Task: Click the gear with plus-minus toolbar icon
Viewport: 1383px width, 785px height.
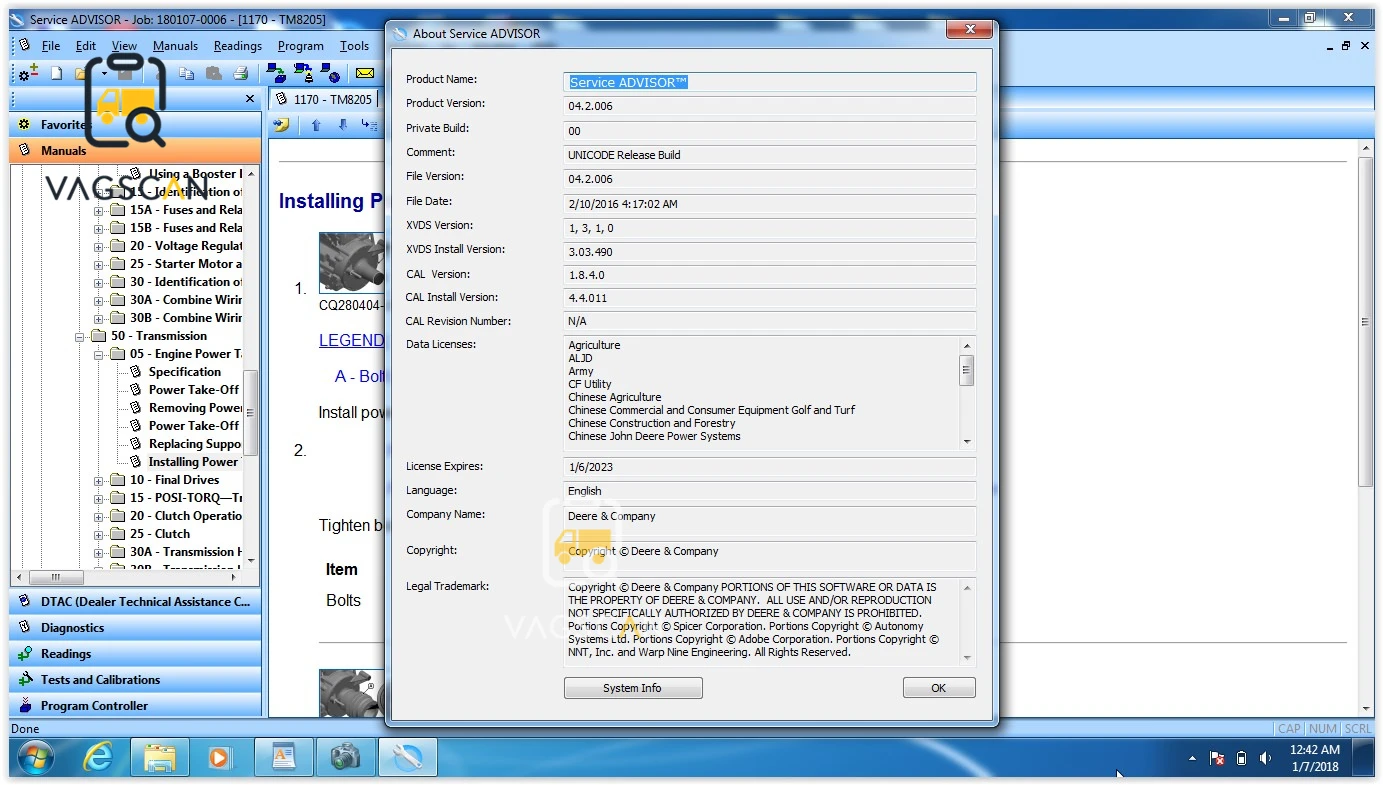Action: coord(29,72)
